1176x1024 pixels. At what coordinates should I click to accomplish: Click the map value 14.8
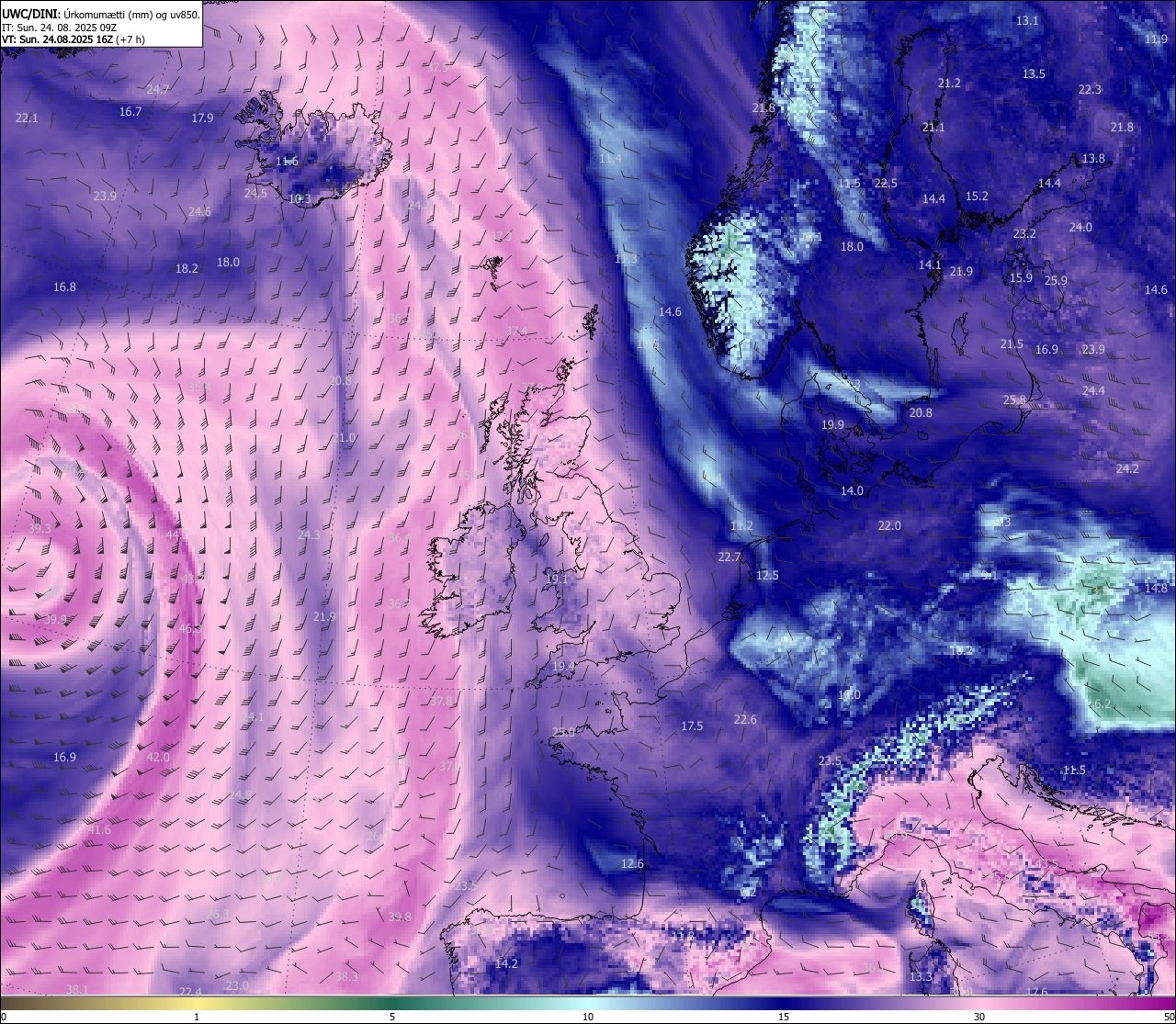[x=1156, y=588]
